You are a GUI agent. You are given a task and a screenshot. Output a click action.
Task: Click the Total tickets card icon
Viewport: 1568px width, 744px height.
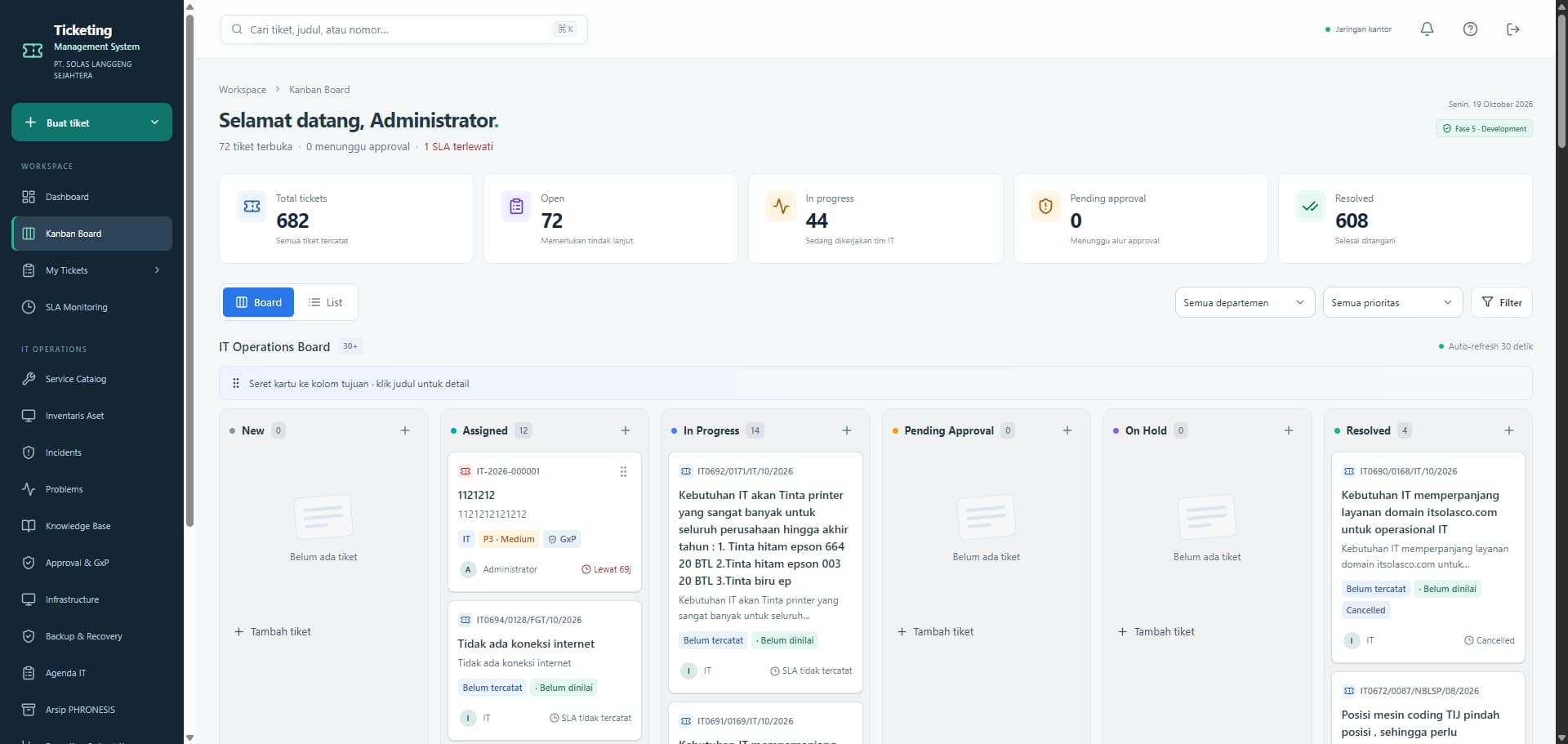[252, 207]
